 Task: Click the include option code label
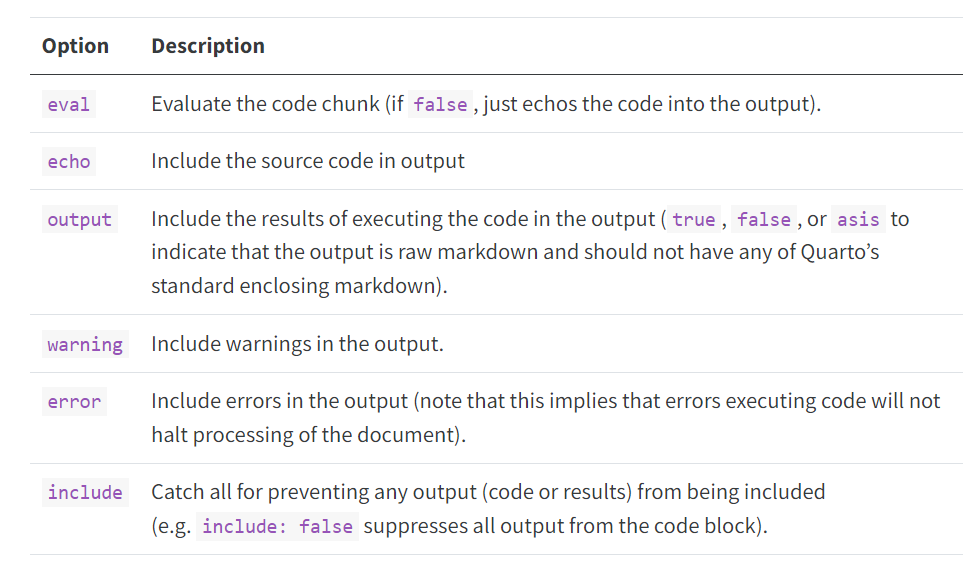(x=85, y=492)
